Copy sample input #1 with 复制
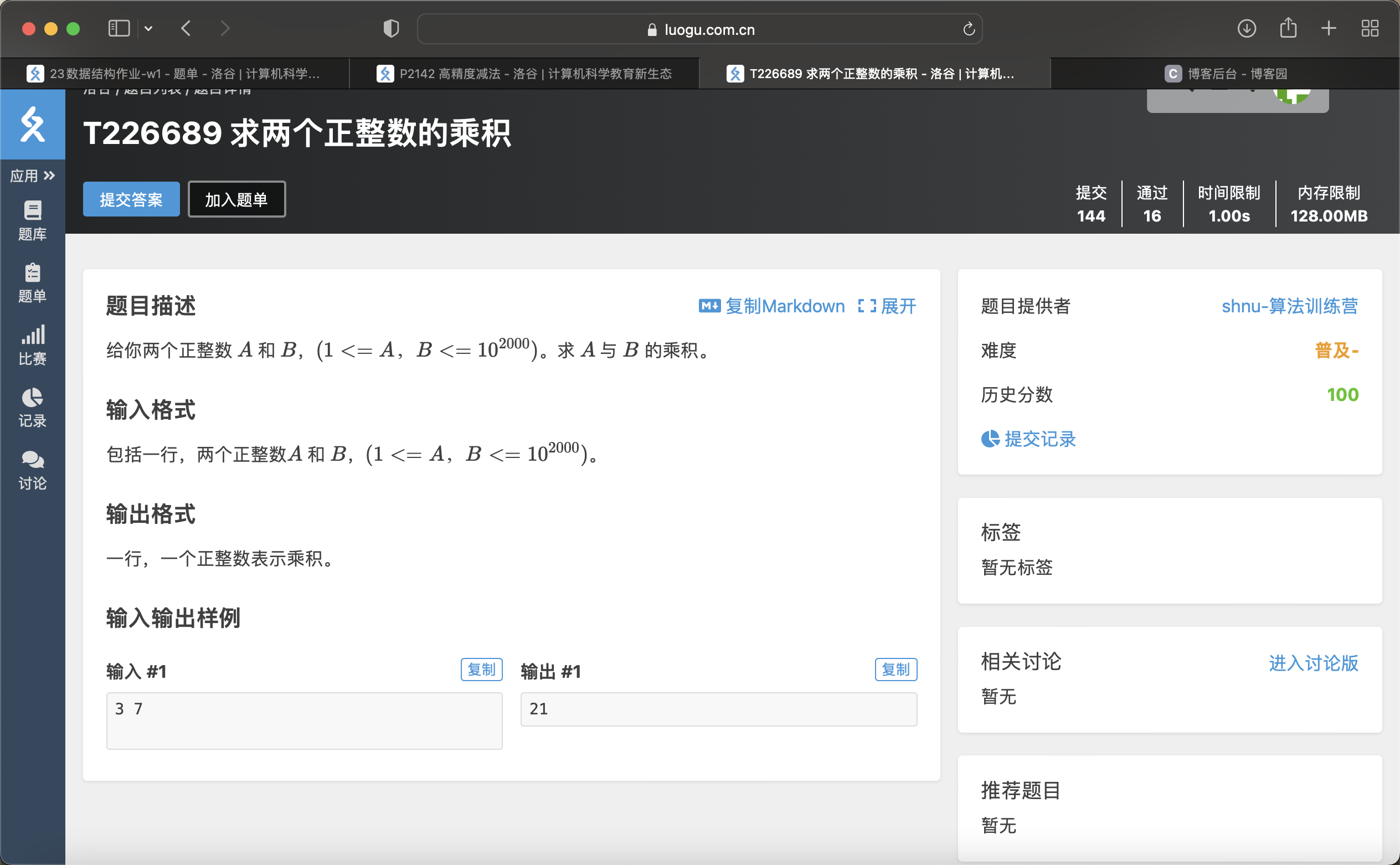This screenshot has width=1400, height=865. click(x=481, y=670)
